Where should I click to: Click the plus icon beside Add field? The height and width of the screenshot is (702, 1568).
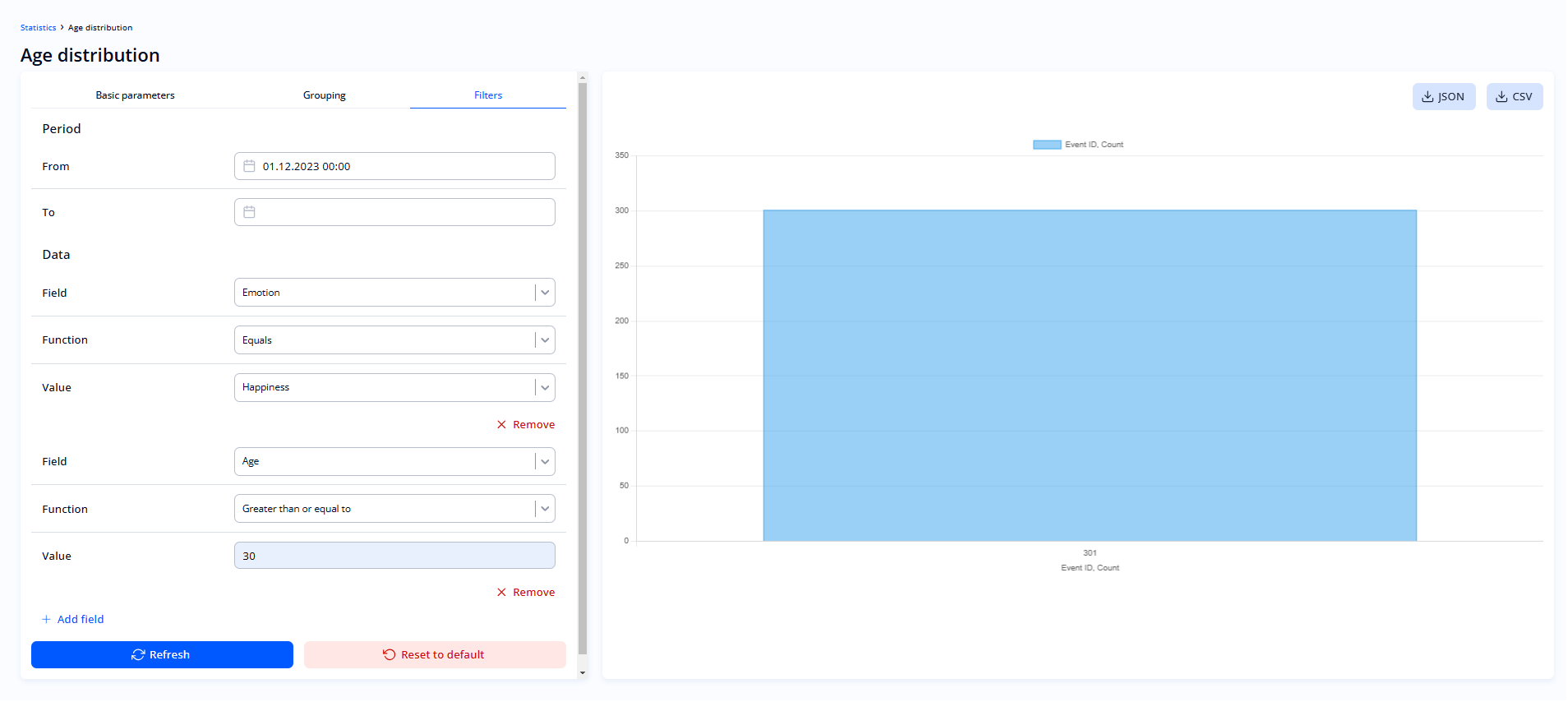(46, 620)
